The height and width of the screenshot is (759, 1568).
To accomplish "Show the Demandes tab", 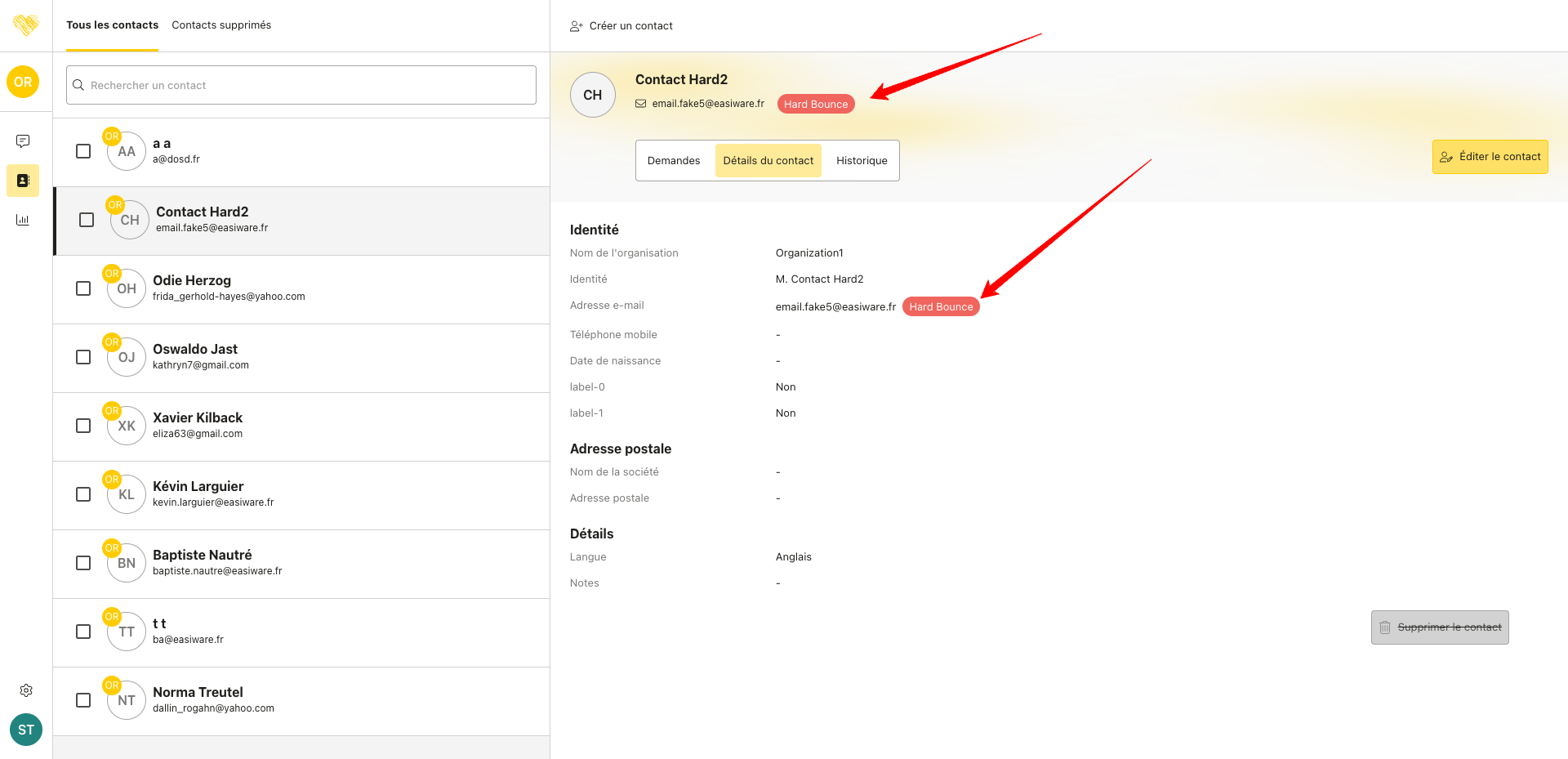I will (673, 161).
